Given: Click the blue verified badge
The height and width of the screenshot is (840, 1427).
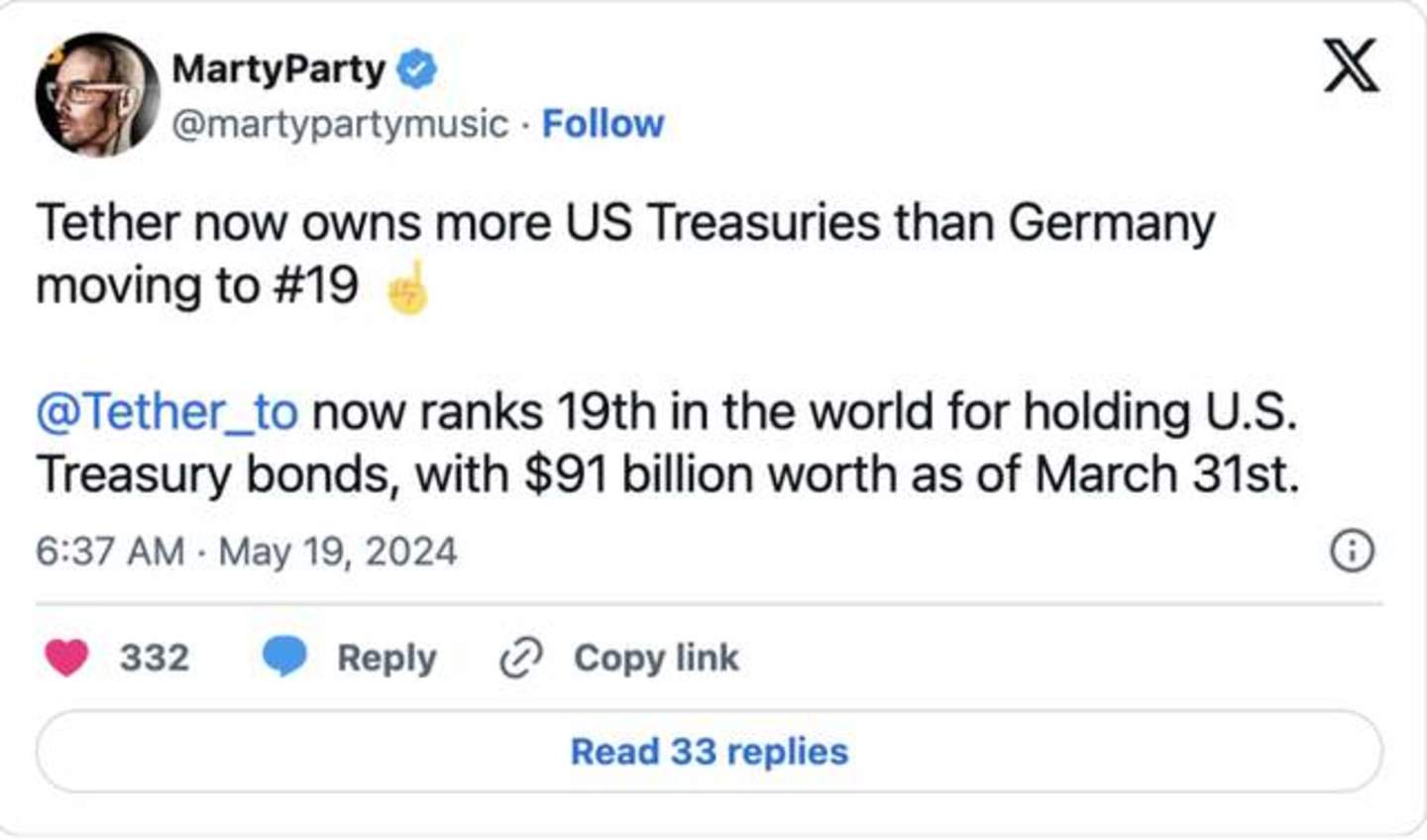Looking at the screenshot, I should 417,69.
